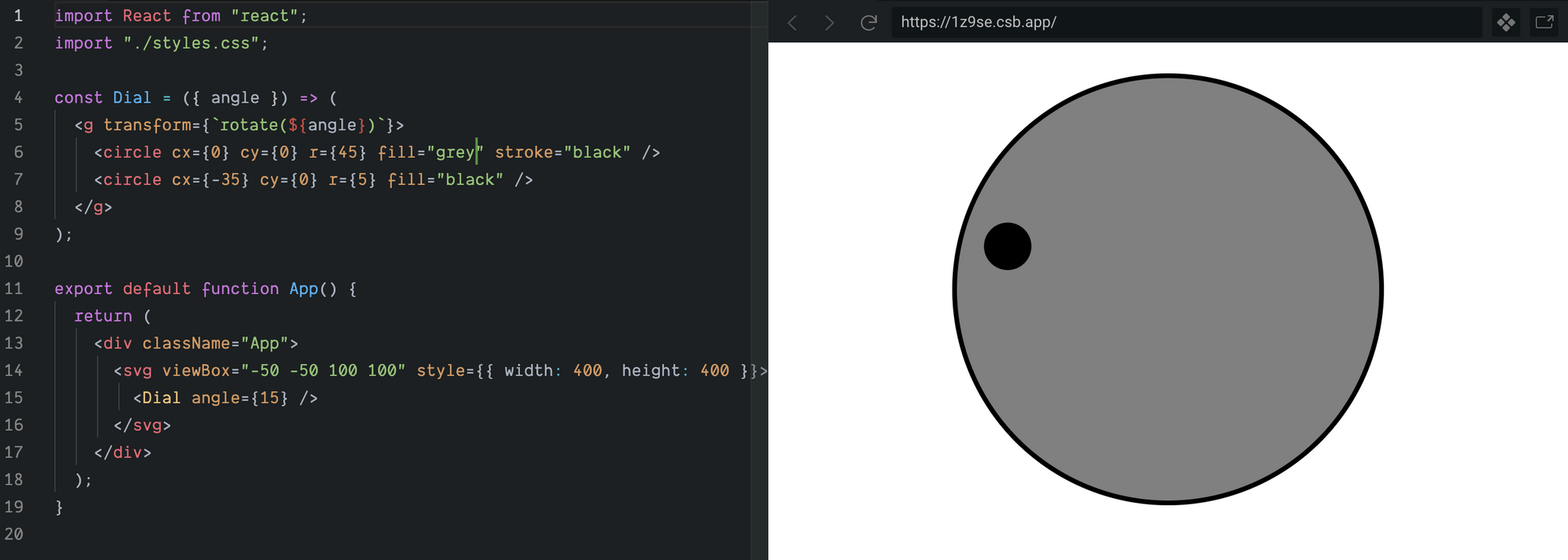Click the small black dot on the dial
1568x560 pixels.
tap(1007, 246)
